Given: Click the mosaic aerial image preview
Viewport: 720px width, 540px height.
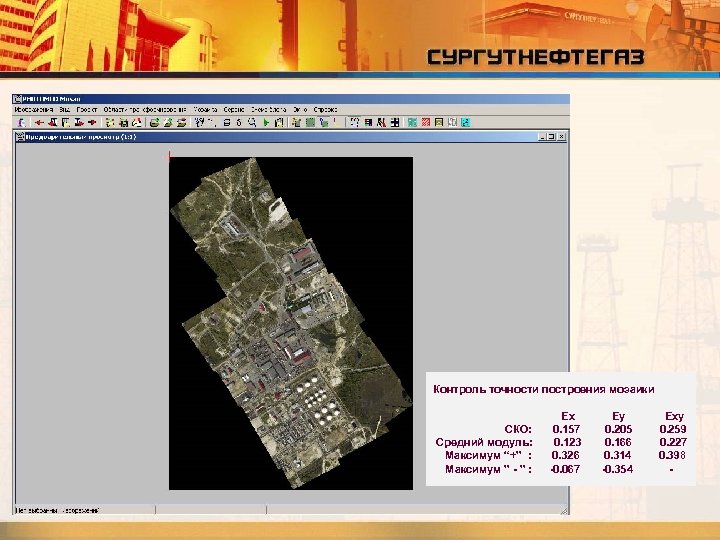Looking at the screenshot, I should [x=291, y=323].
